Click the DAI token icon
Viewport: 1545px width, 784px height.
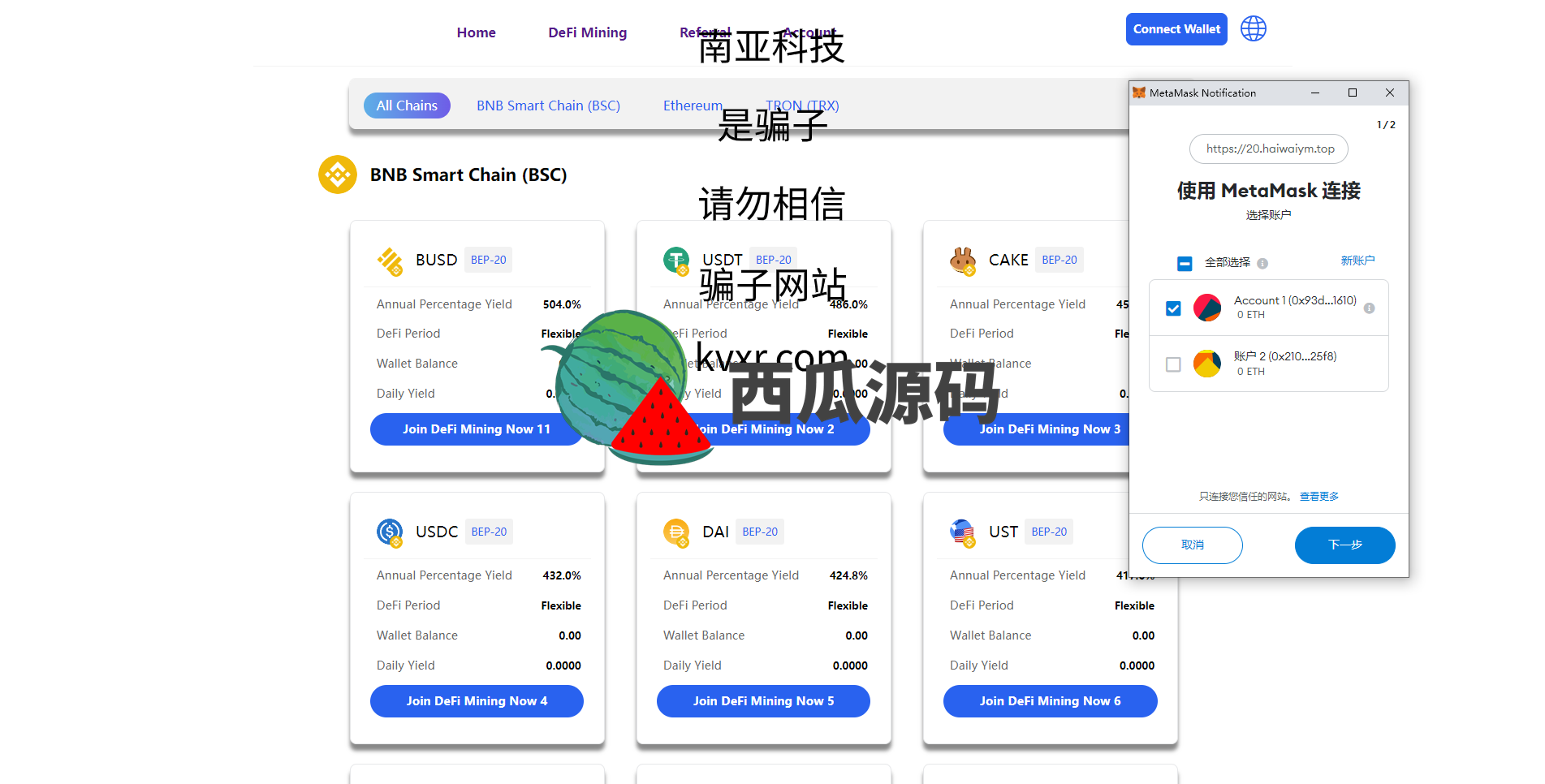pos(676,532)
